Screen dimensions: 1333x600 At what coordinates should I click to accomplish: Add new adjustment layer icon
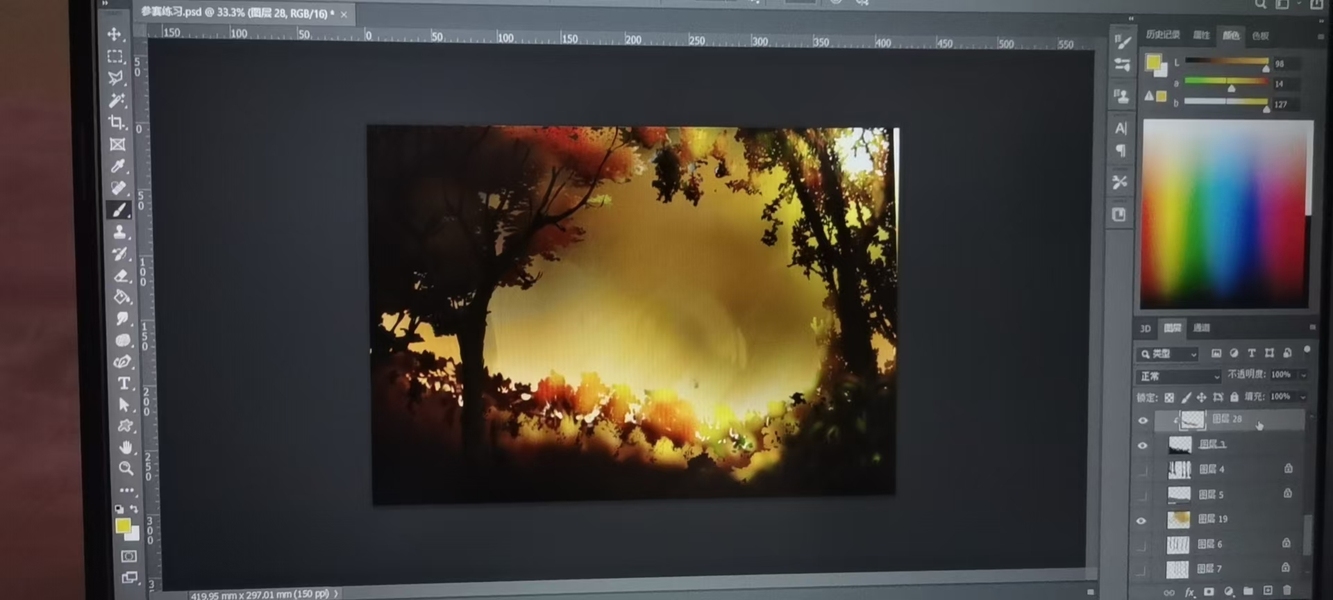[1229, 592]
